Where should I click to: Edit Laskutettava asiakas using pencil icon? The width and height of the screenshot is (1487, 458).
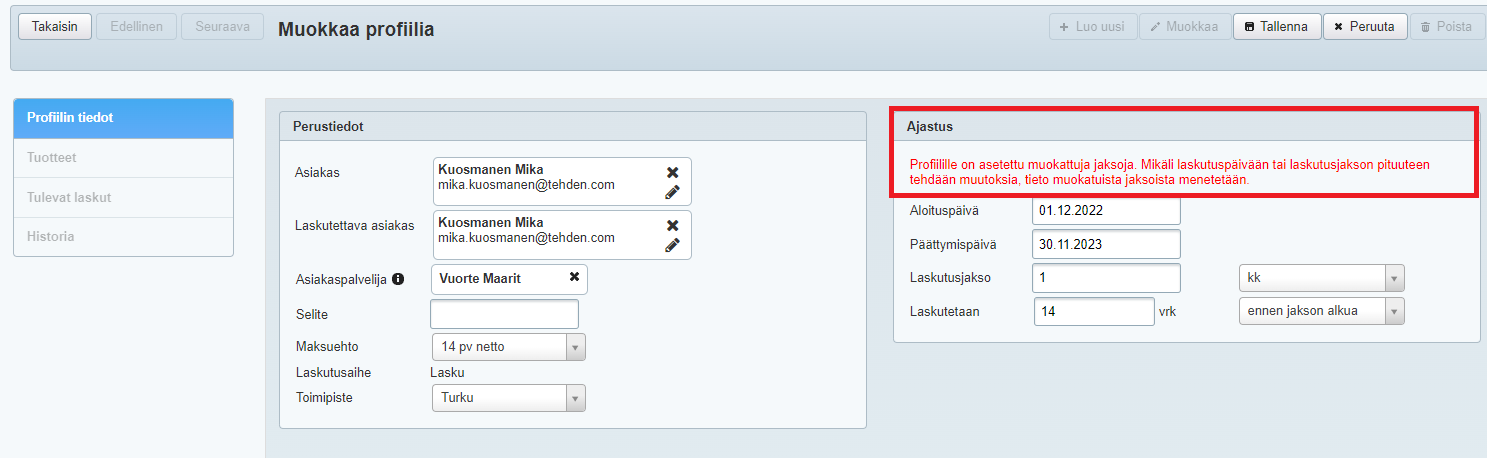point(673,245)
